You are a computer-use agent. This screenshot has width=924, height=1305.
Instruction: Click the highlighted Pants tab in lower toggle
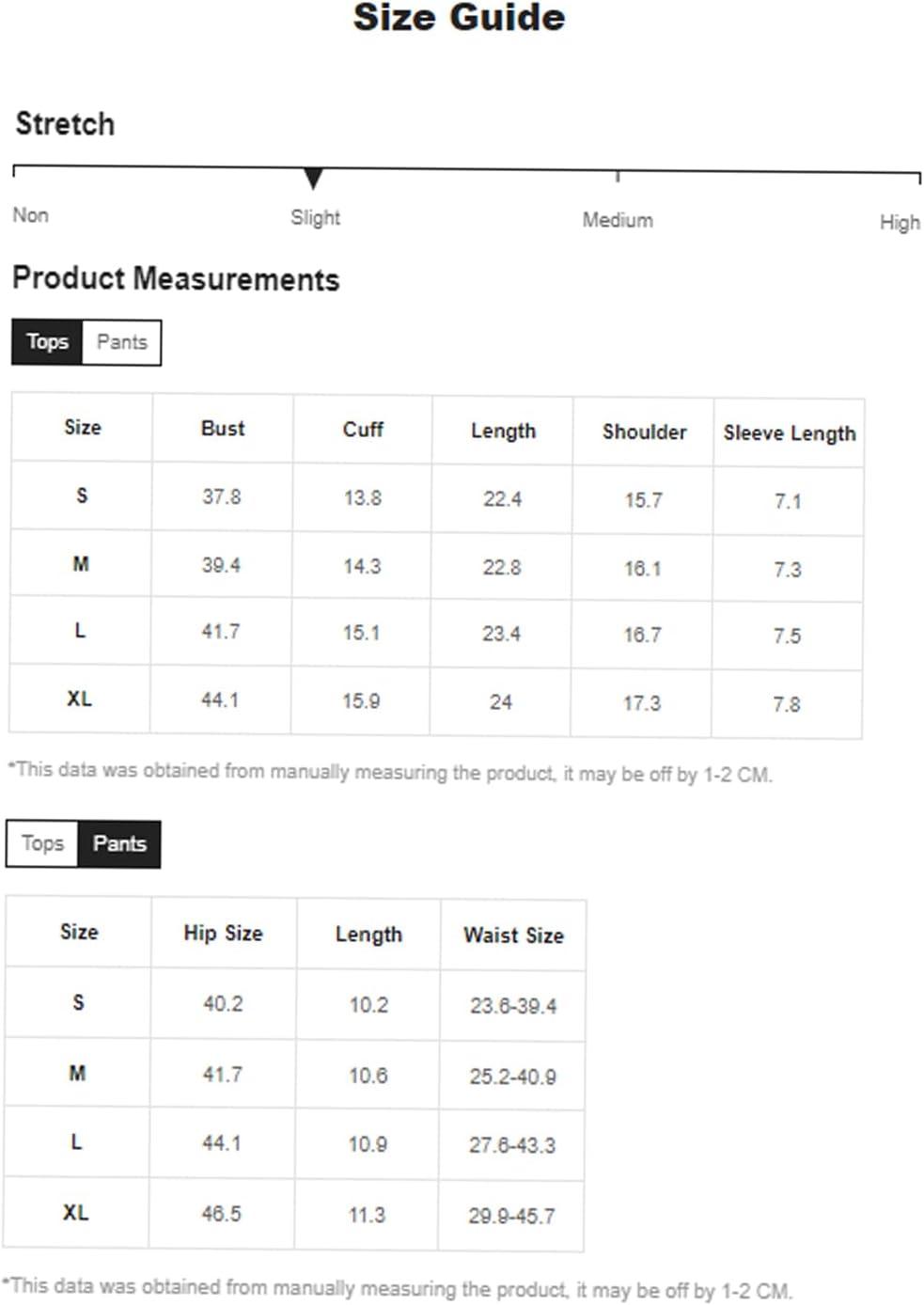pos(119,843)
